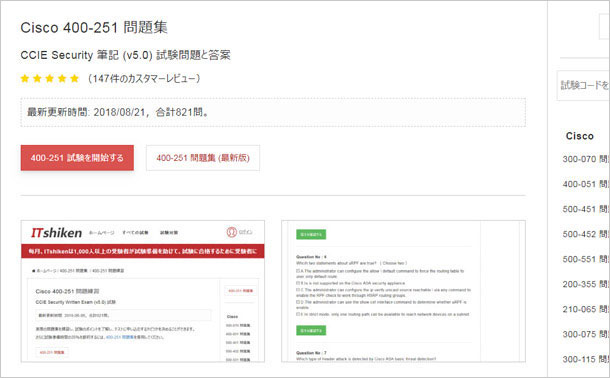This screenshot has height=378, width=610.
Task: Open the 300-115 問題集 sidebar link
Action: (x=585, y=359)
